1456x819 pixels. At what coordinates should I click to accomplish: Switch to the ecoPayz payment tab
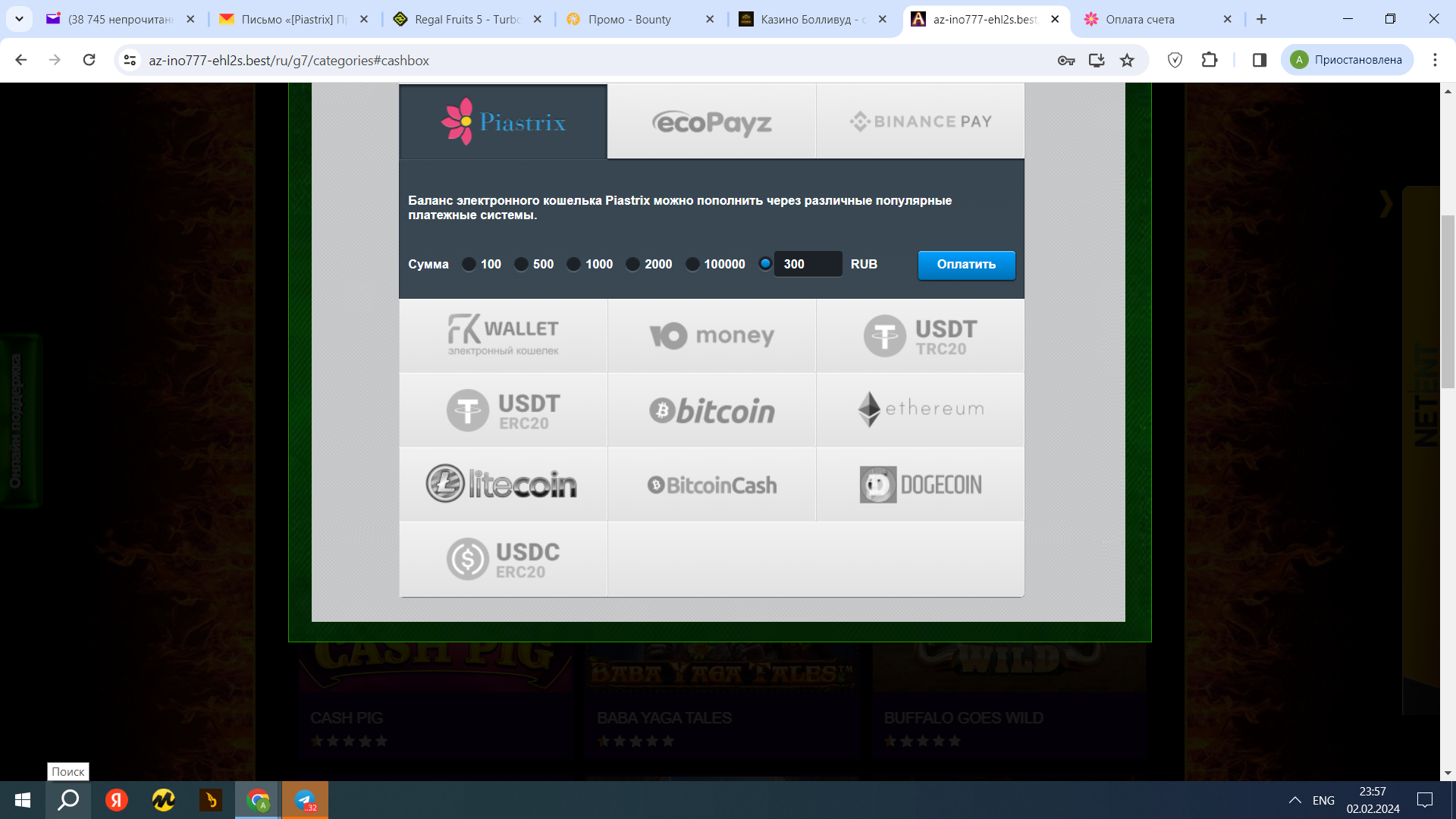click(x=711, y=122)
